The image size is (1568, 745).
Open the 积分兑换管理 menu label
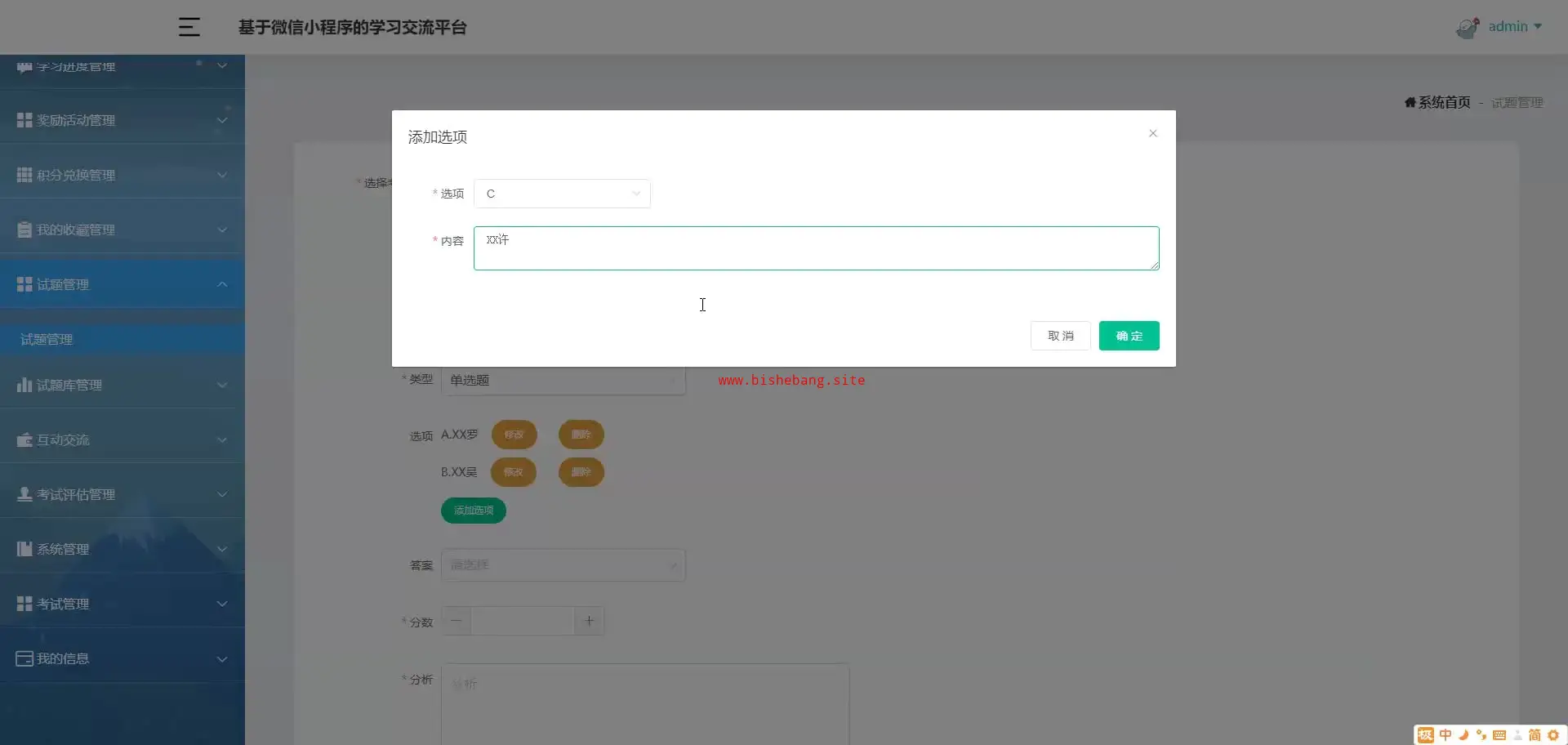76,175
